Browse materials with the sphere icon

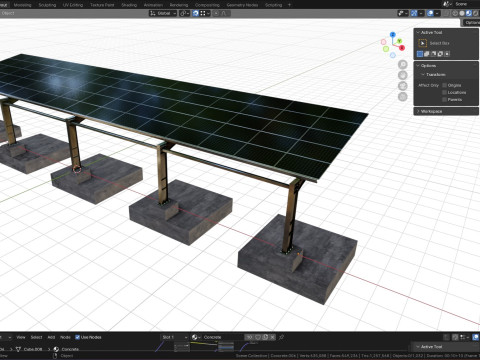(x=196, y=337)
